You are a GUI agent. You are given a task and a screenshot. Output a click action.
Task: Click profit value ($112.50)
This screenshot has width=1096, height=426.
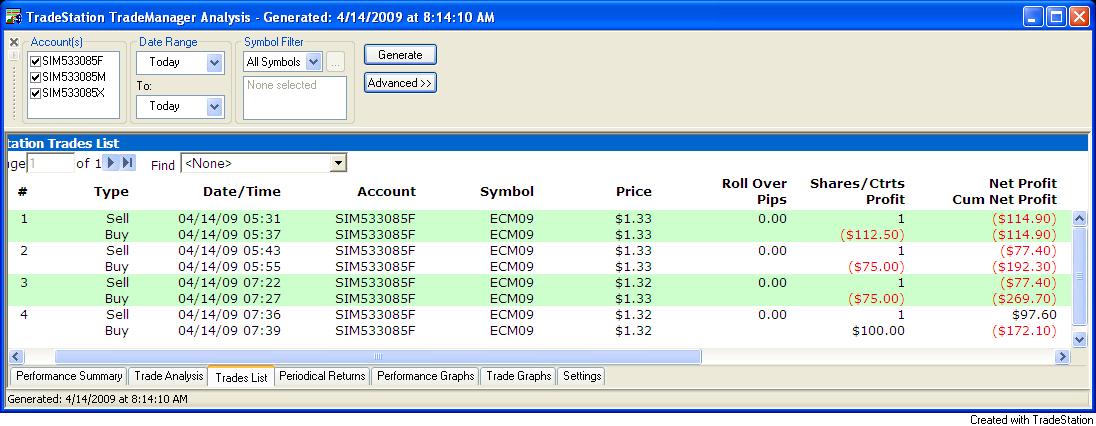point(872,234)
